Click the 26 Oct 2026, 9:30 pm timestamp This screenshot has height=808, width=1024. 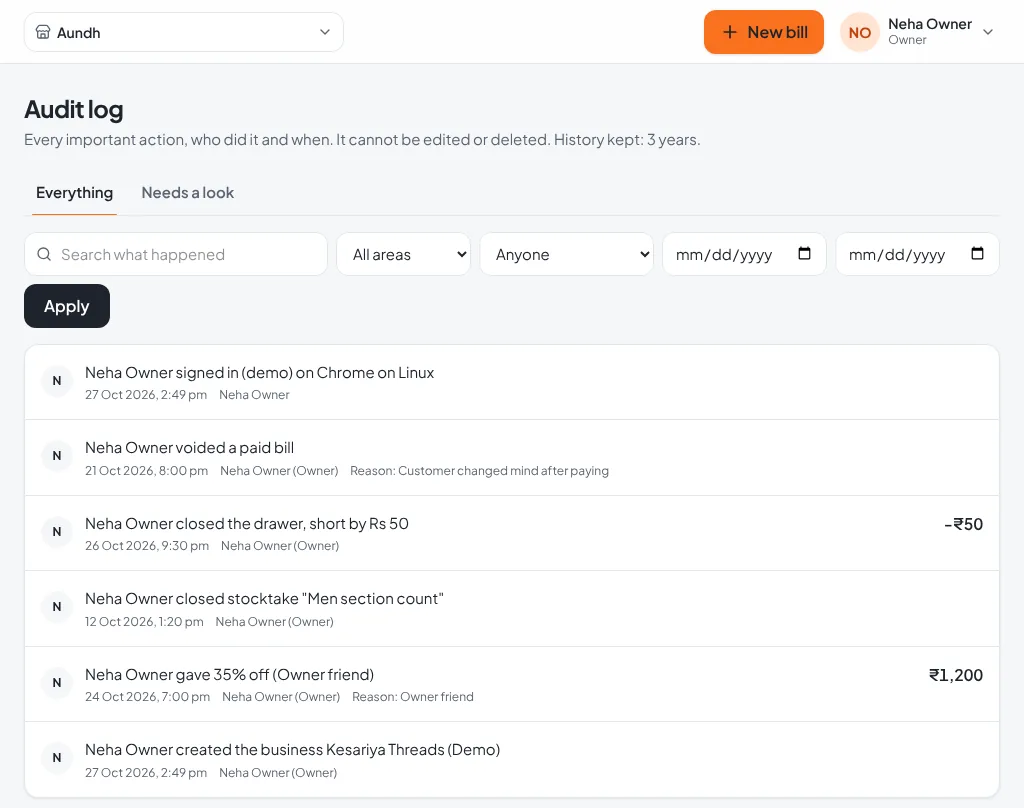147,545
